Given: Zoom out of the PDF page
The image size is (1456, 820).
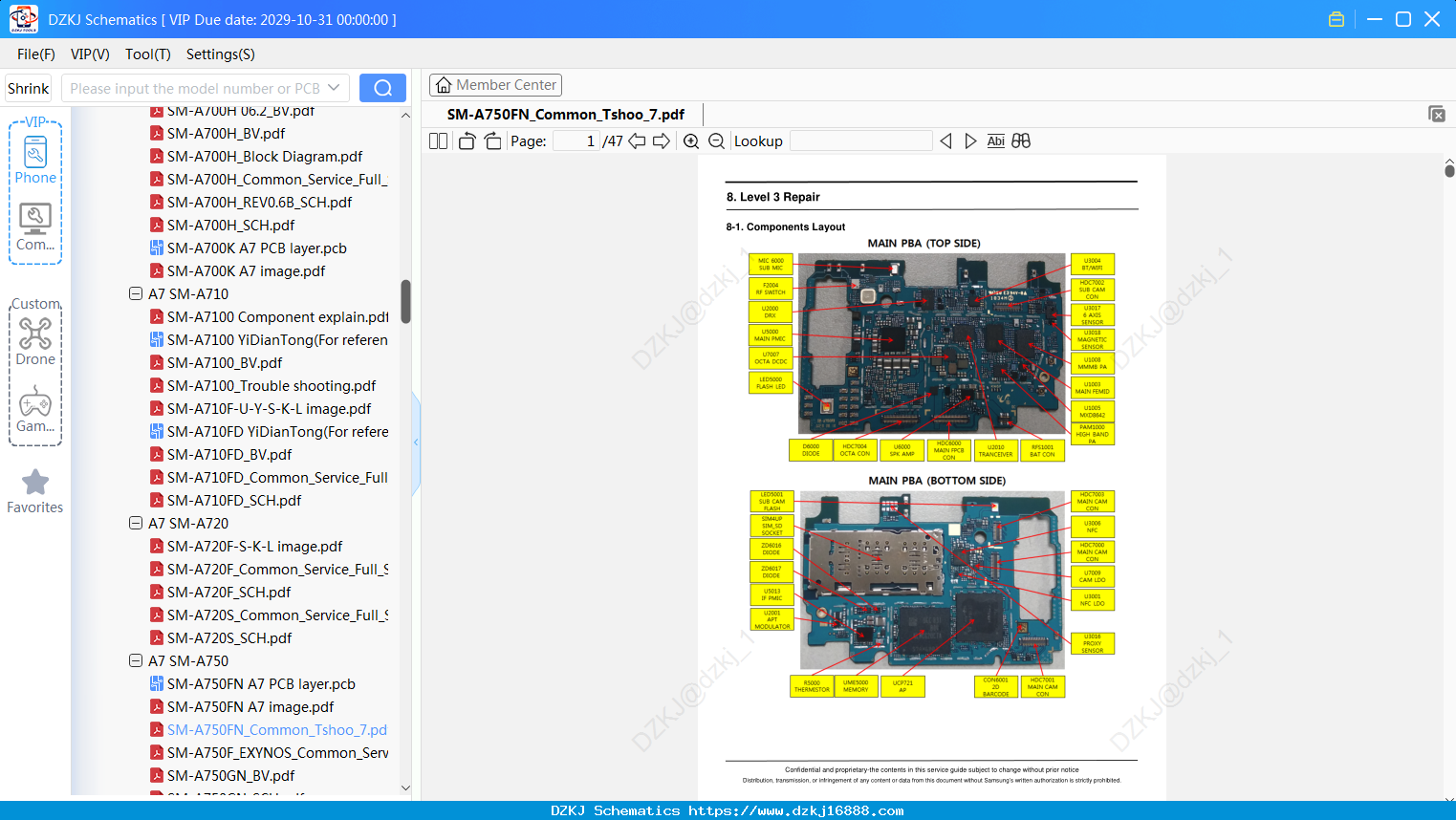Looking at the screenshot, I should tap(716, 140).
